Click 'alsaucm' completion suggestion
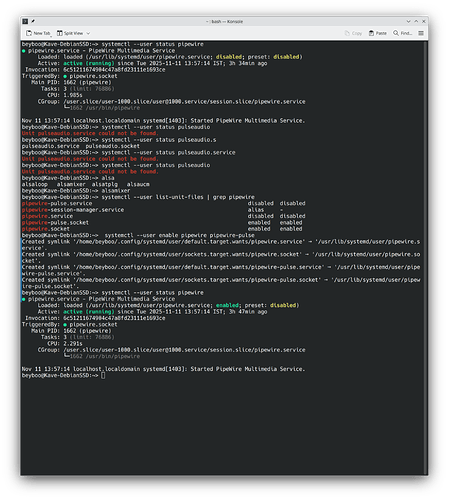This screenshot has width=449, height=500. coord(138,184)
